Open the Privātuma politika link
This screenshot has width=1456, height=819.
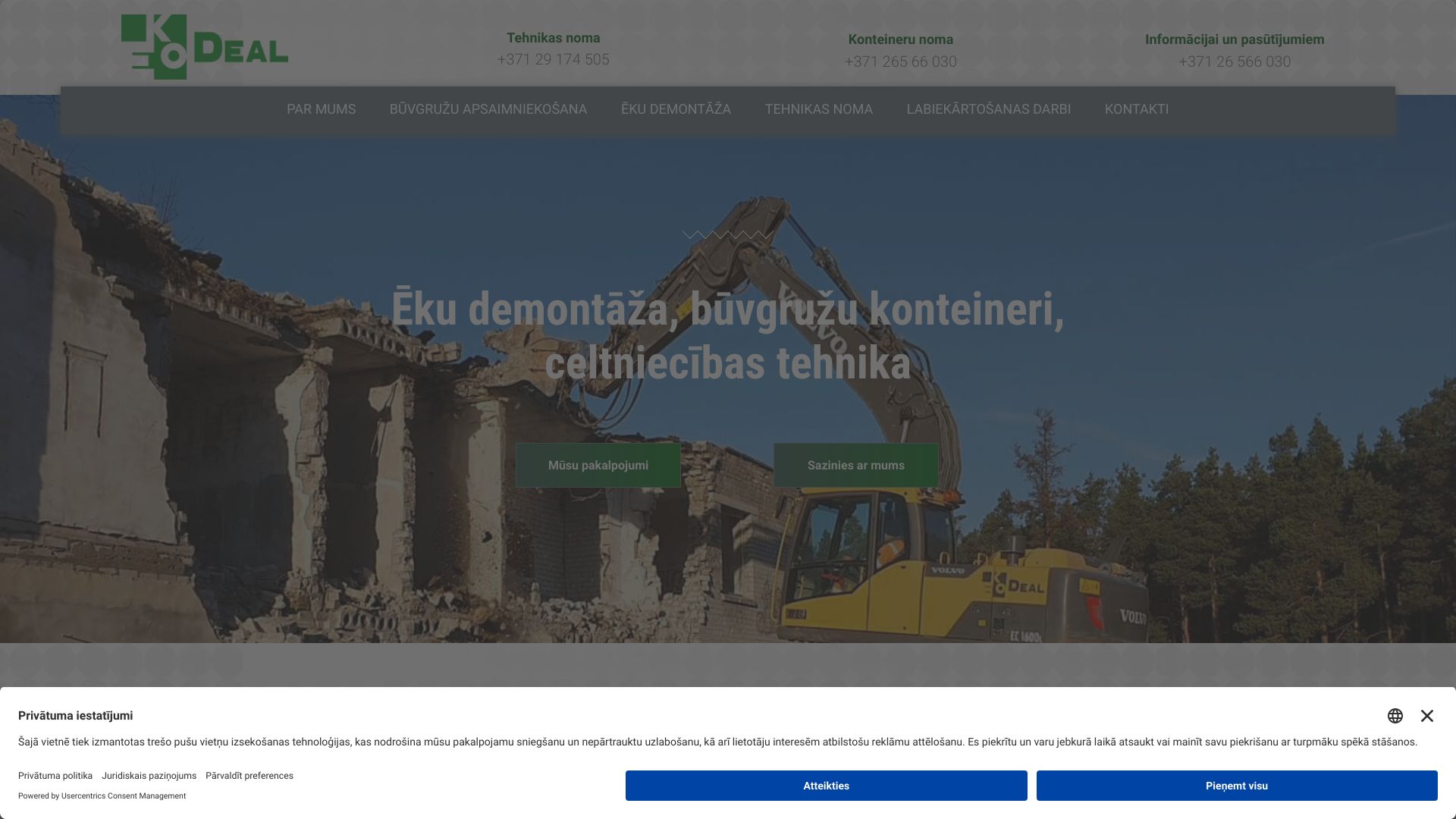[x=55, y=776]
